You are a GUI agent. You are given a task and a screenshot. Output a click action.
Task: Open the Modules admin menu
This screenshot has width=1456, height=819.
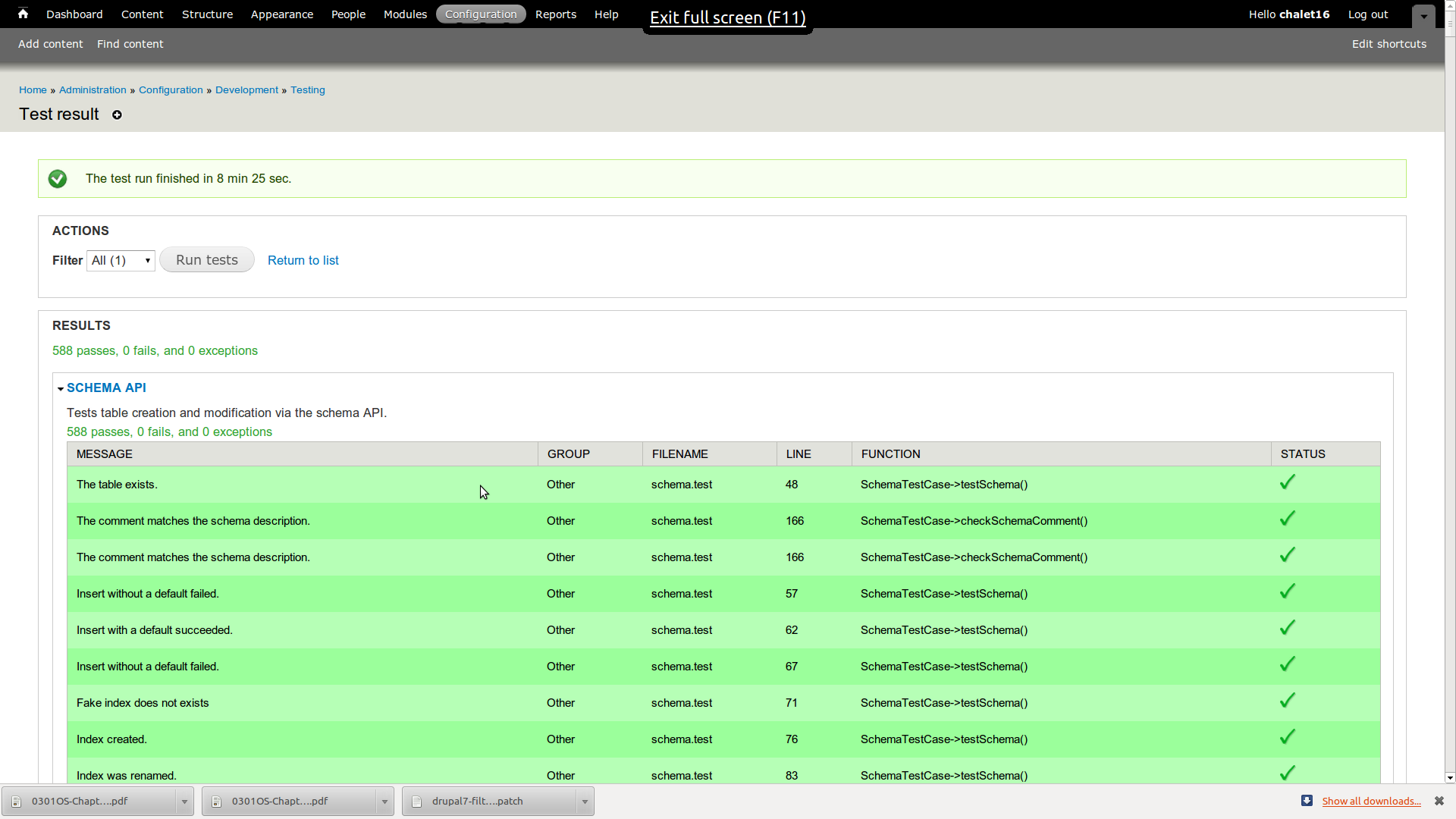[405, 14]
